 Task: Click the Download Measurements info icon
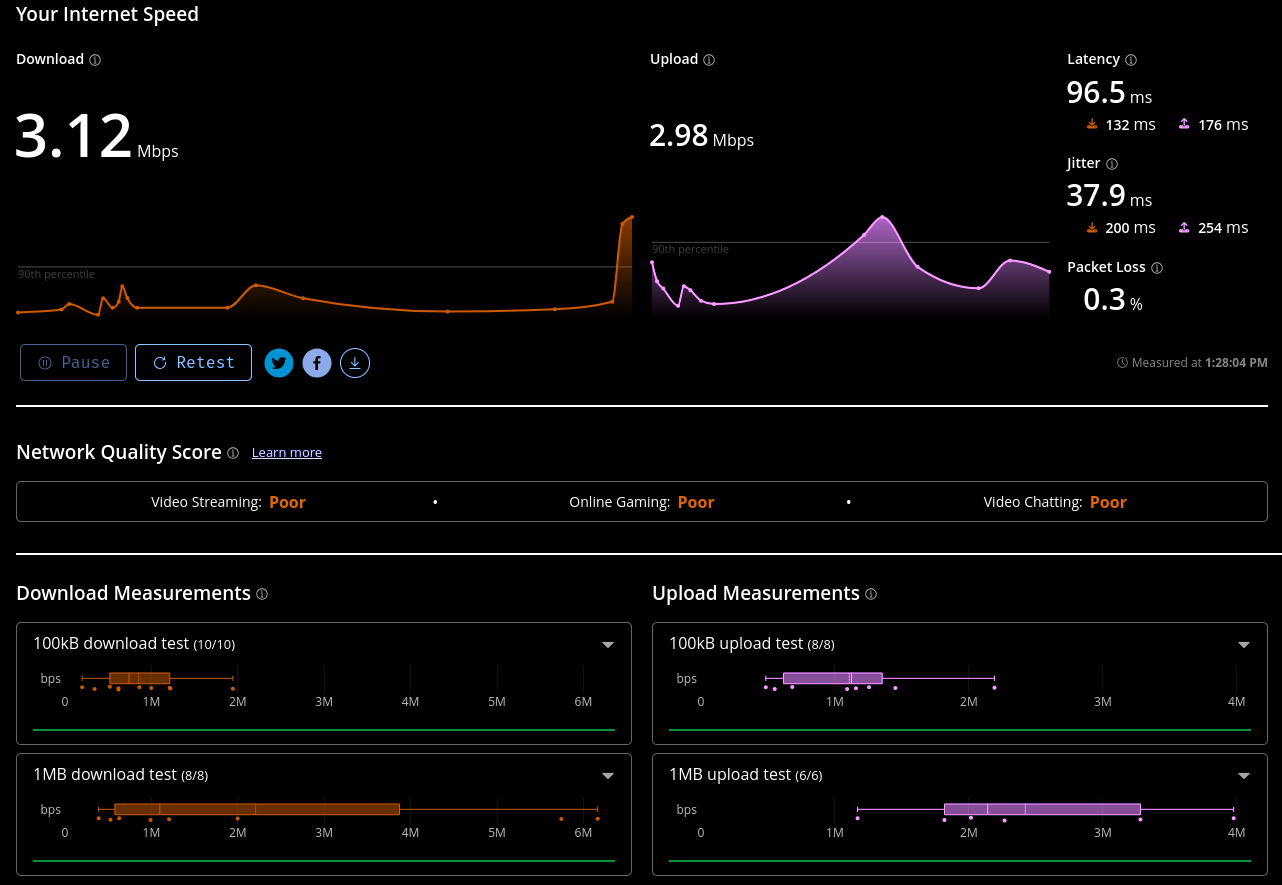[x=262, y=594]
